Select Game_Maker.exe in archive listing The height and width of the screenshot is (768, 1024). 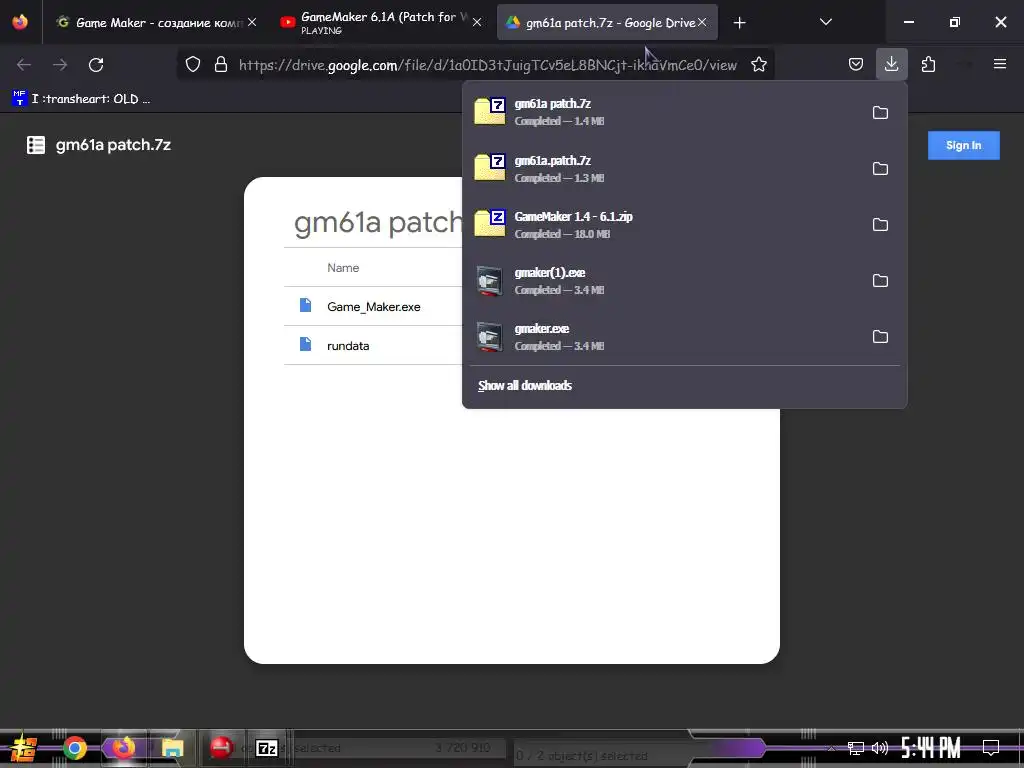[x=374, y=306]
